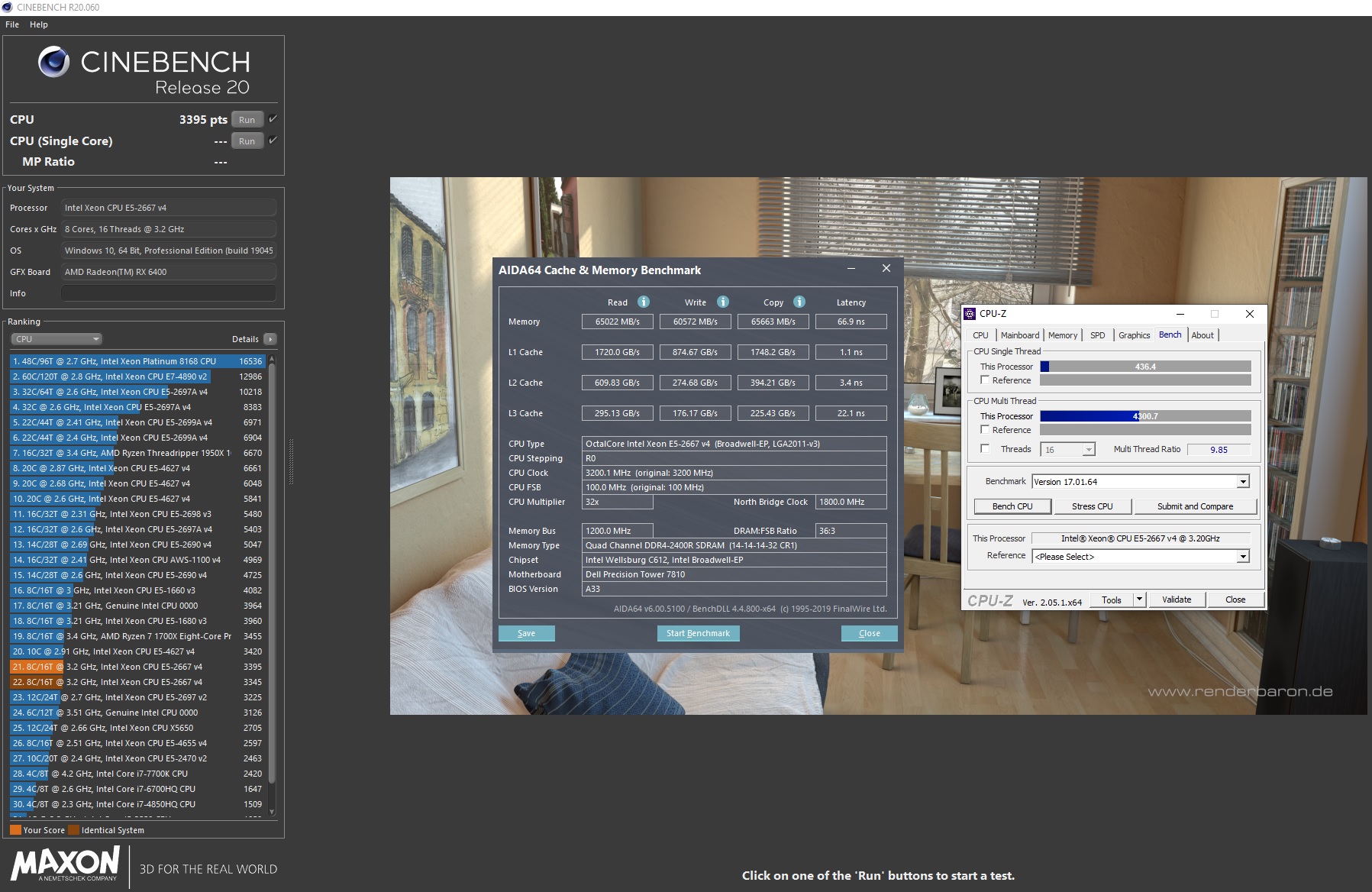Minimize the AIDA64 benchmark window
The width and height of the screenshot is (1372, 892).
click(x=851, y=269)
